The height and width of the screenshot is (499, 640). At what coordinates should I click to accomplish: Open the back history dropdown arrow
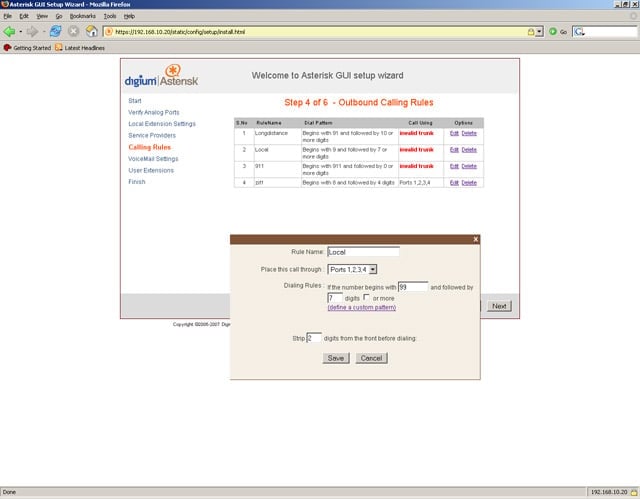click(x=20, y=31)
